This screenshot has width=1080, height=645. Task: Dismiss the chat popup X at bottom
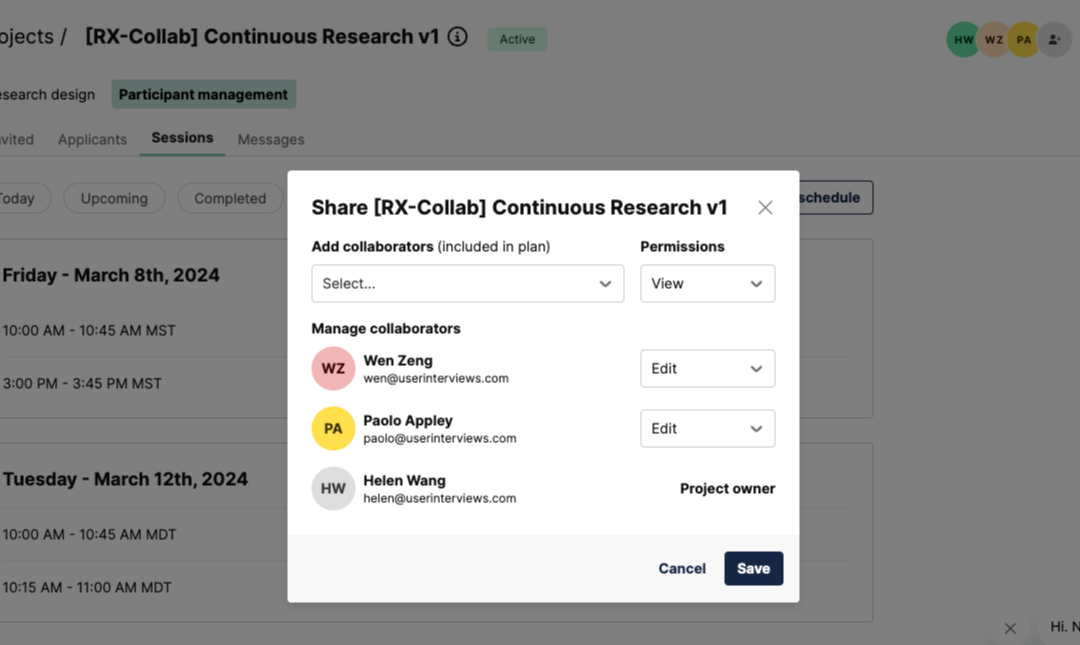click(1010, 628)
